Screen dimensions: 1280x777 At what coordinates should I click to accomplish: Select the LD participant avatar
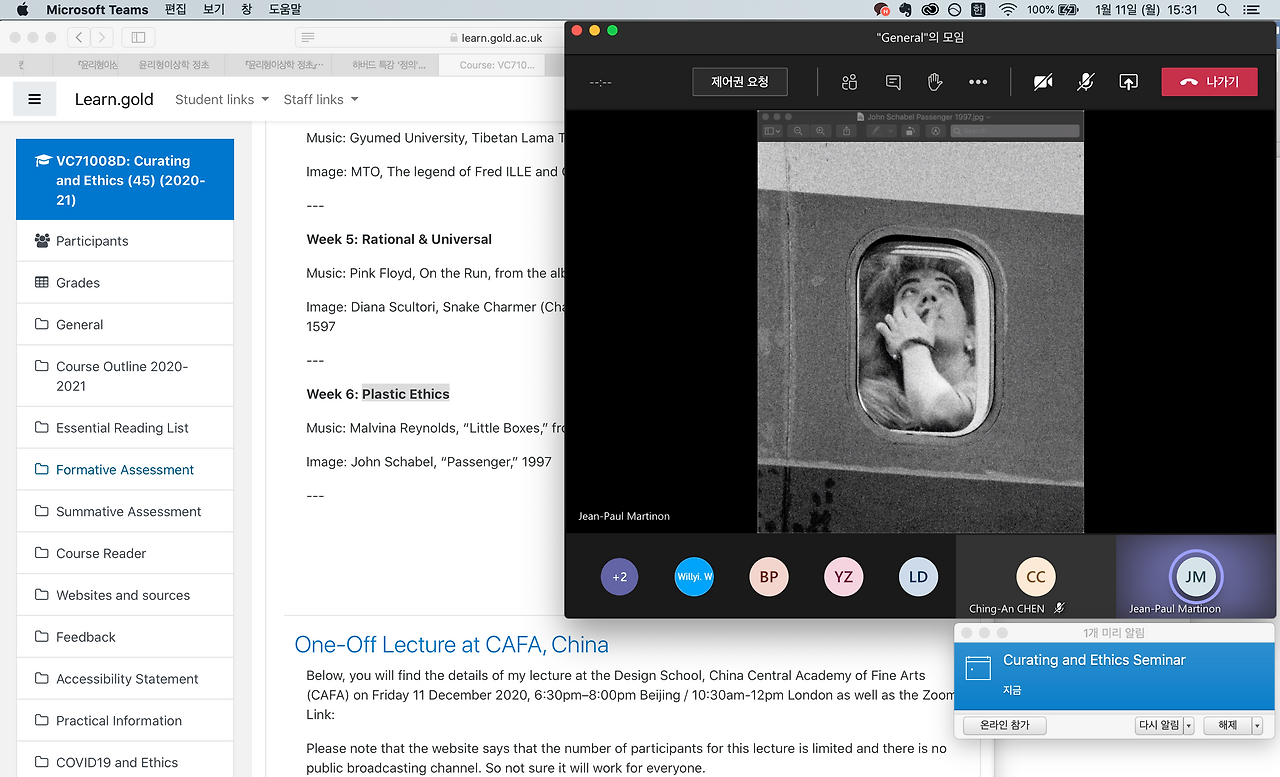pos(918,577)
